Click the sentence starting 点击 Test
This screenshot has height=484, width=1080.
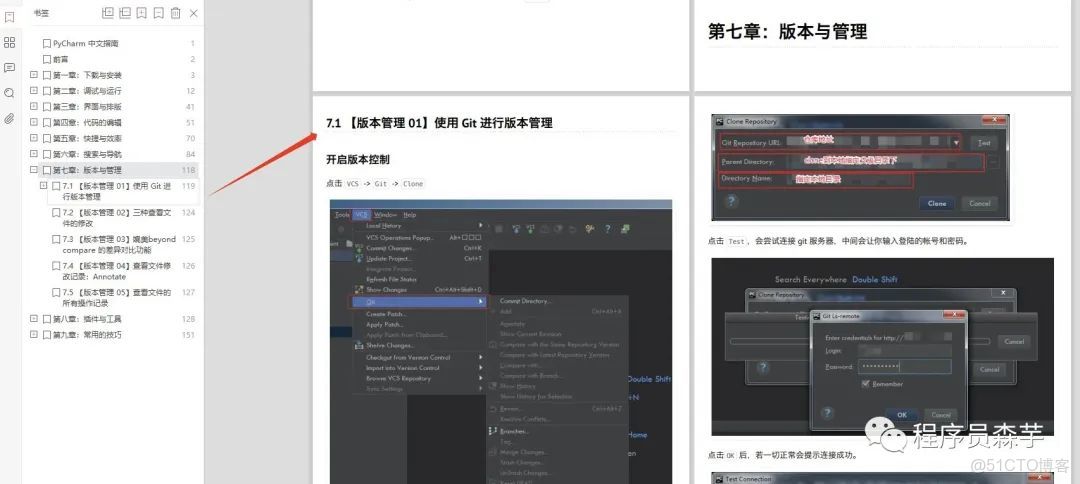point(838,242)
